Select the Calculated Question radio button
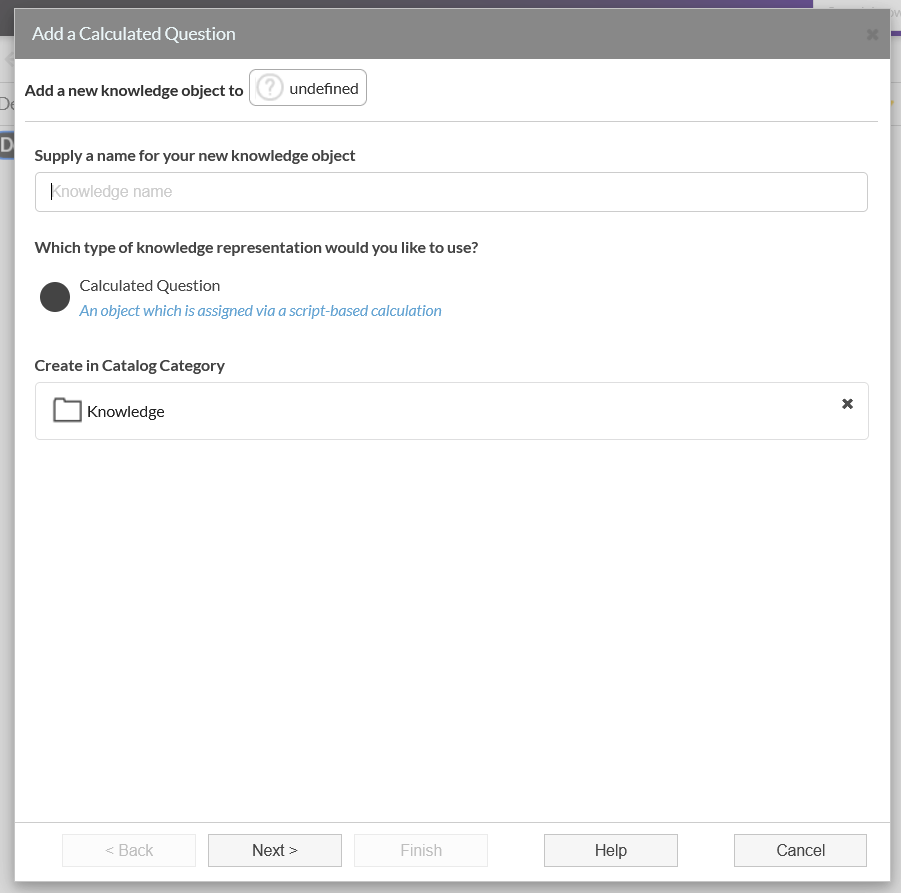901x893 pixels. 55,297
